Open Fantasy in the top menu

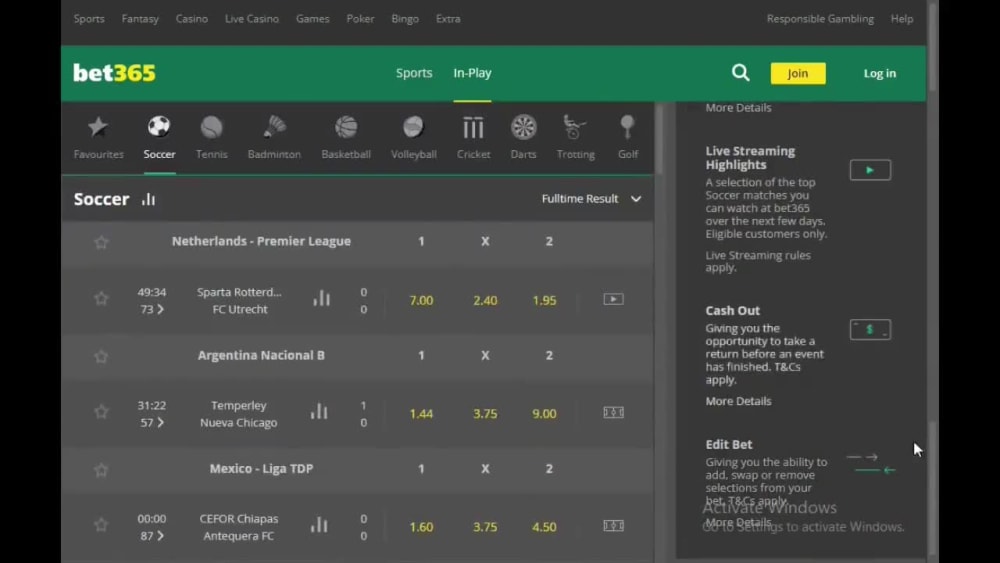140,19
